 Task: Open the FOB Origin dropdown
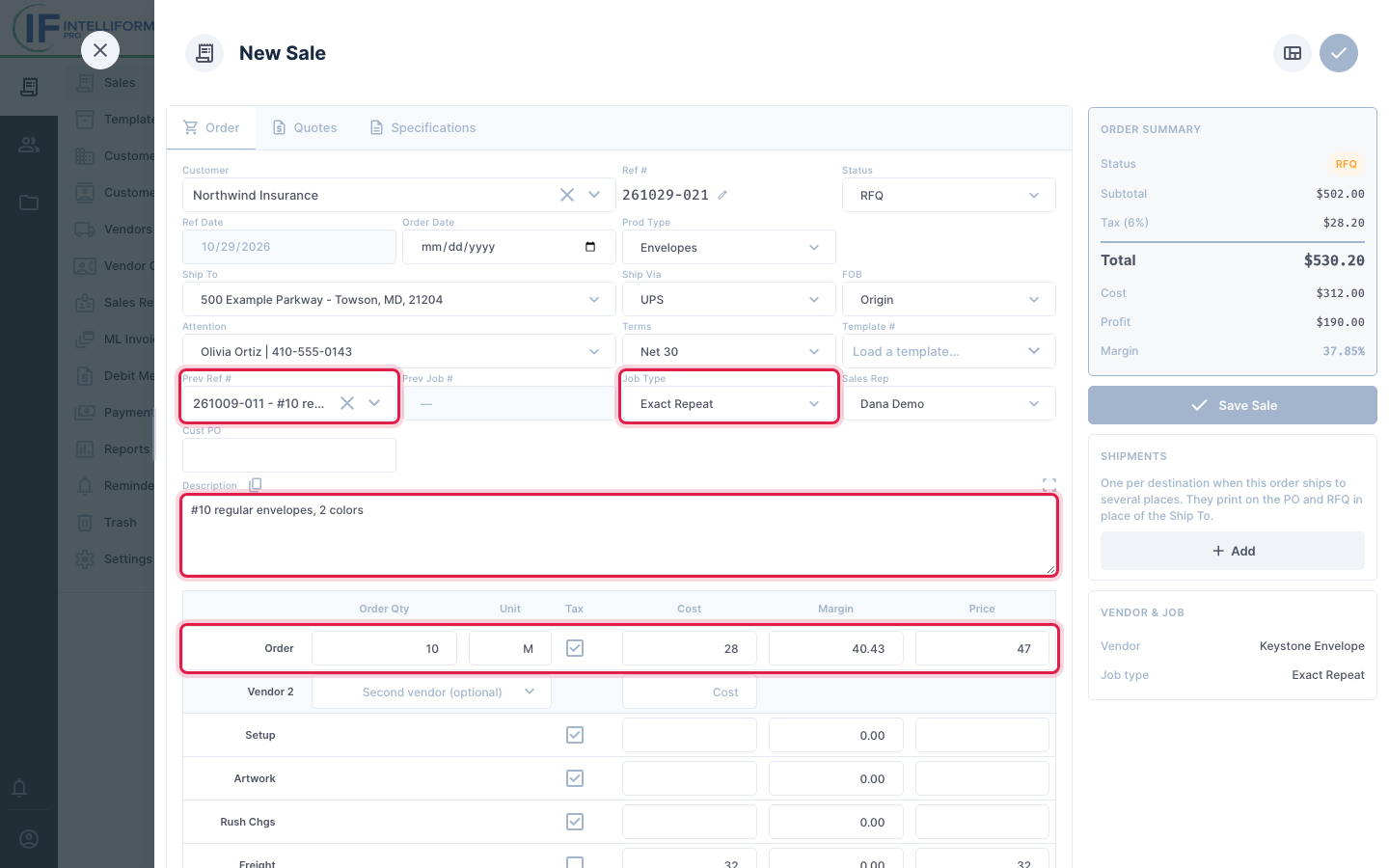pos(949,300)
